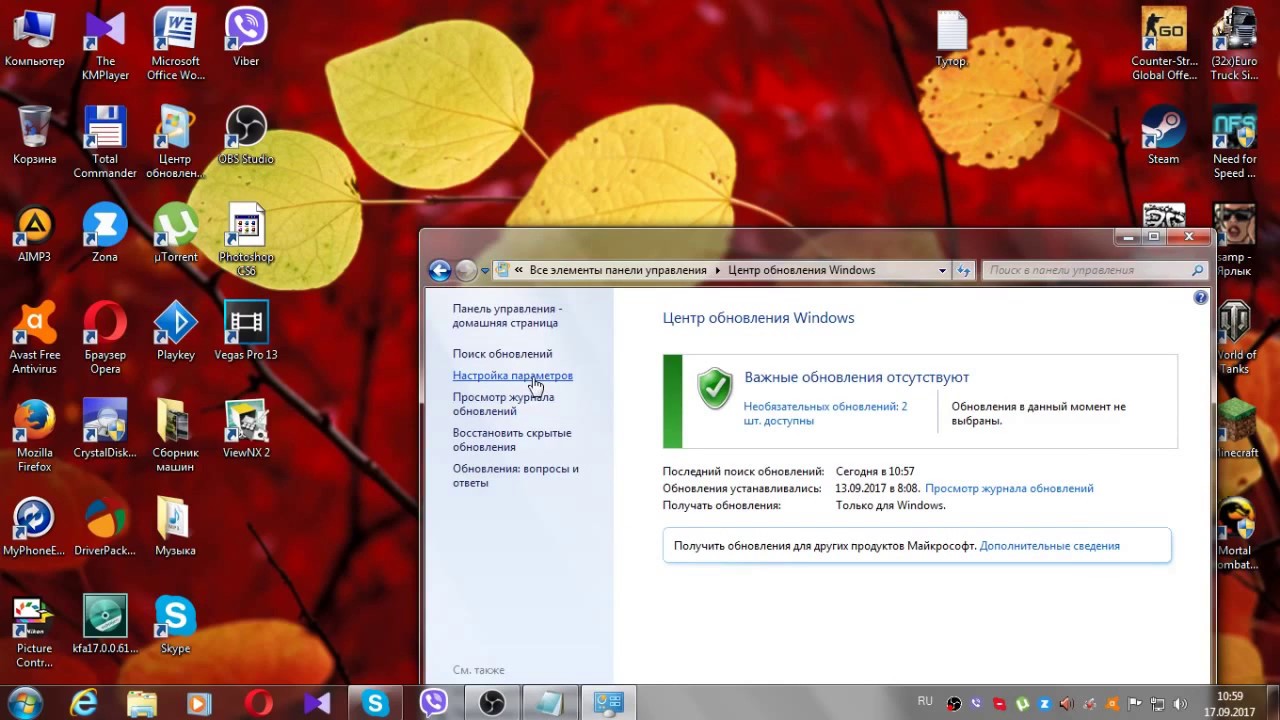Open the ViewNX 2 desktop shortcut
Image resolution: width=1280 pixels, height=720 pixels.
pyautogui.click(x=246, y=429)
